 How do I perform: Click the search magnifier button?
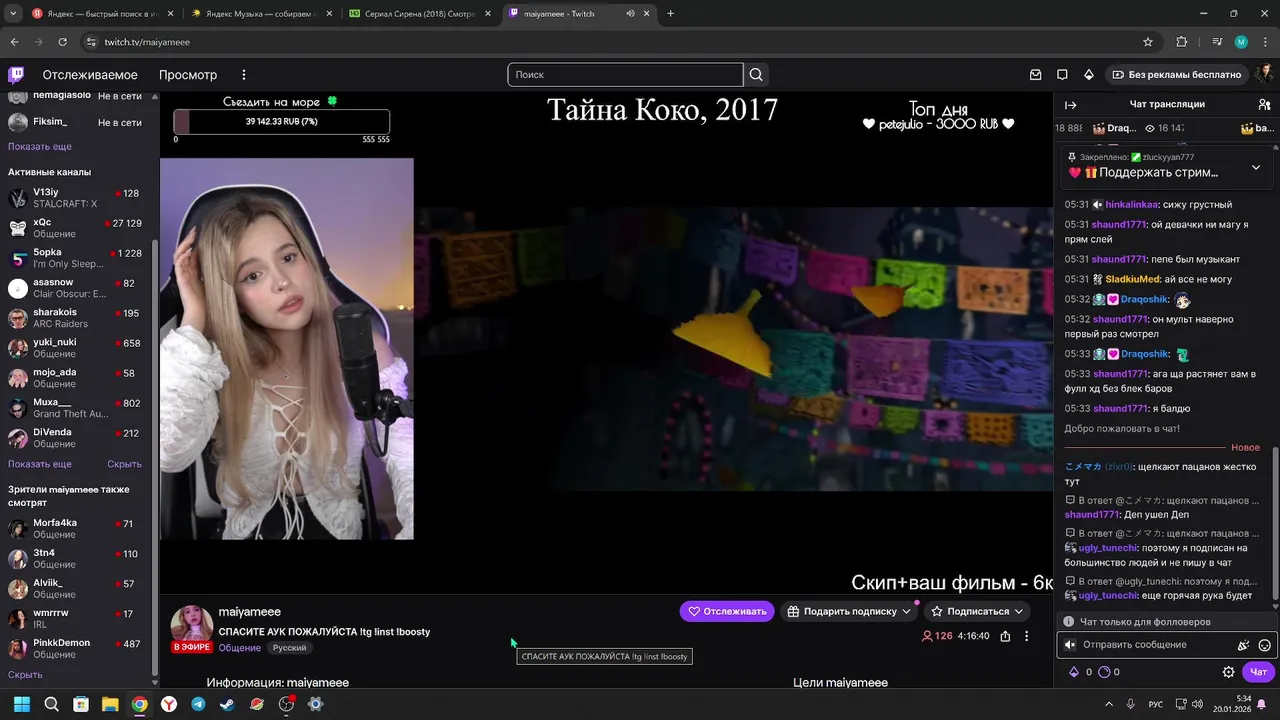(x=756, y=75)
